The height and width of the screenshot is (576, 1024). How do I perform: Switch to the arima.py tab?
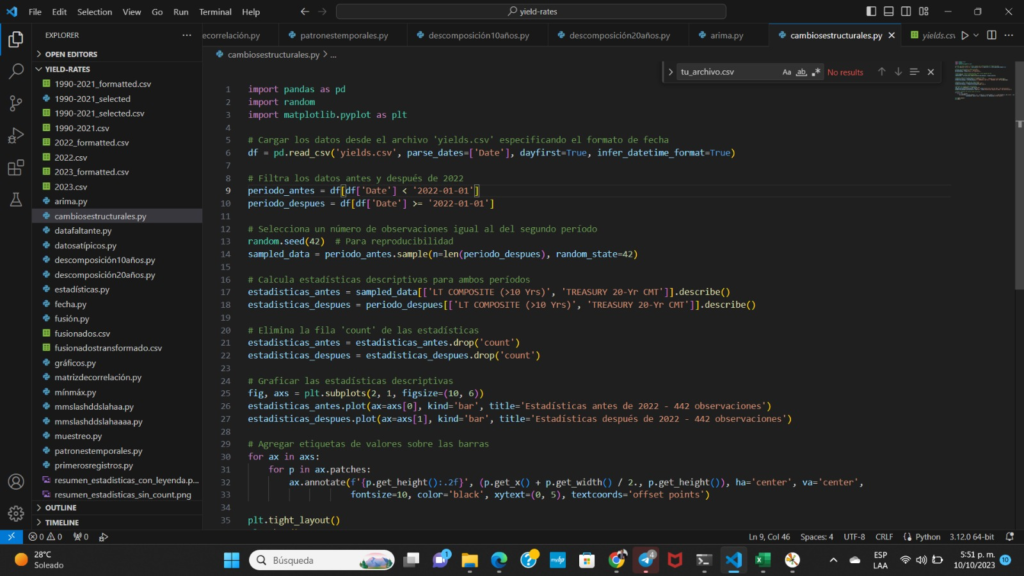(727, 35)
